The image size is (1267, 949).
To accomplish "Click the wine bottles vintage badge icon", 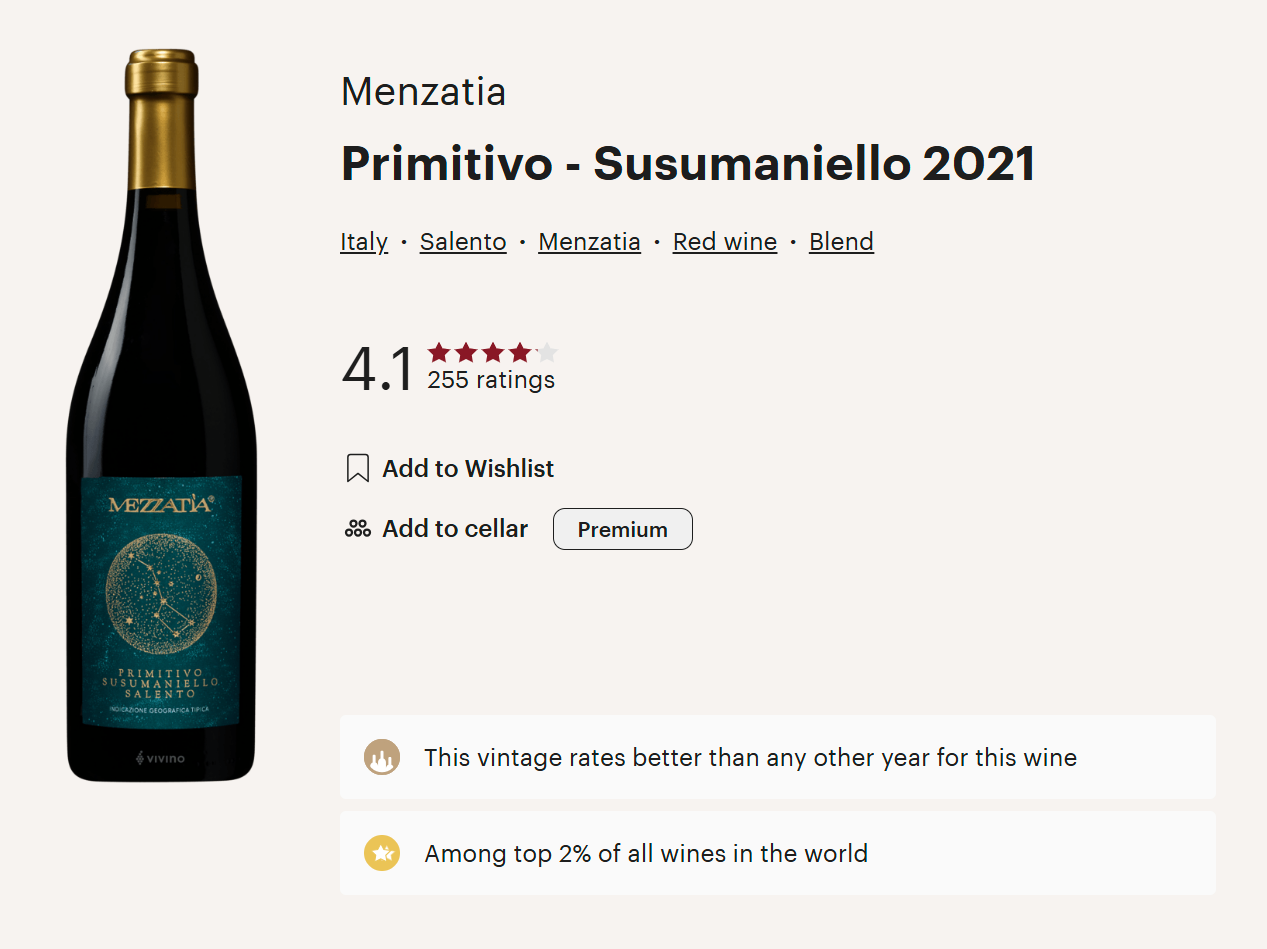I will (x=382, y=758).
